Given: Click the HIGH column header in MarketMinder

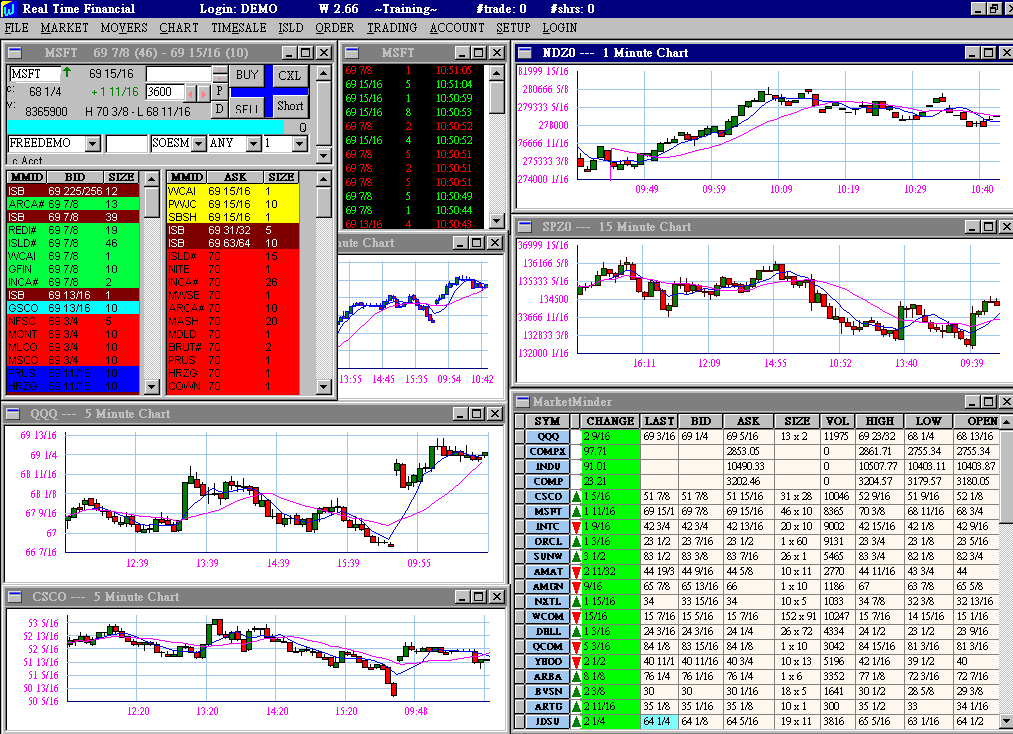Looking at the screenshot, I should 879,421.
